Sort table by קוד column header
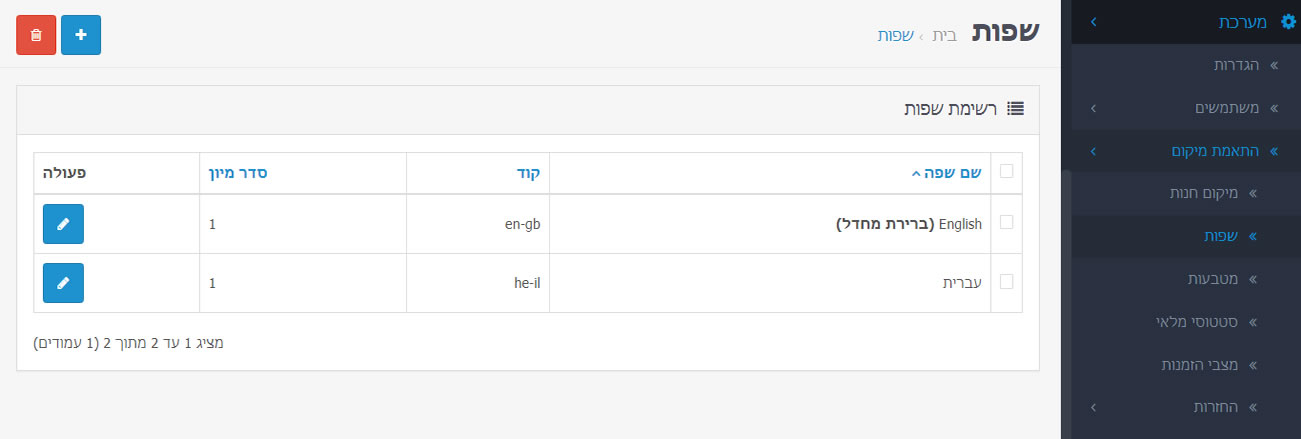This screenshot has width=1301, height=439. pyautogui.click(x=529, y=172)
